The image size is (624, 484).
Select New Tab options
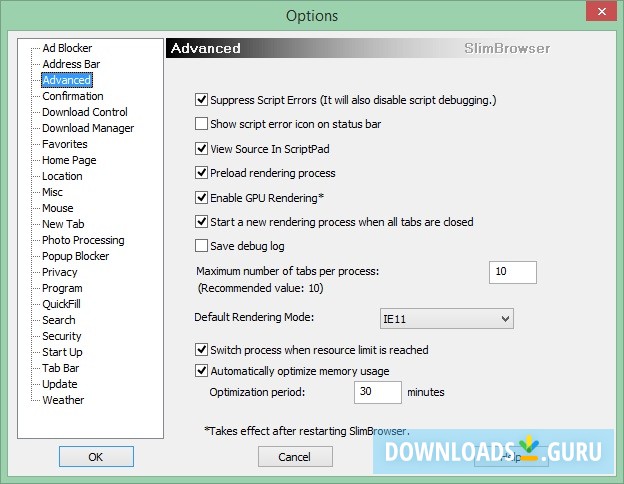(63, 224)
